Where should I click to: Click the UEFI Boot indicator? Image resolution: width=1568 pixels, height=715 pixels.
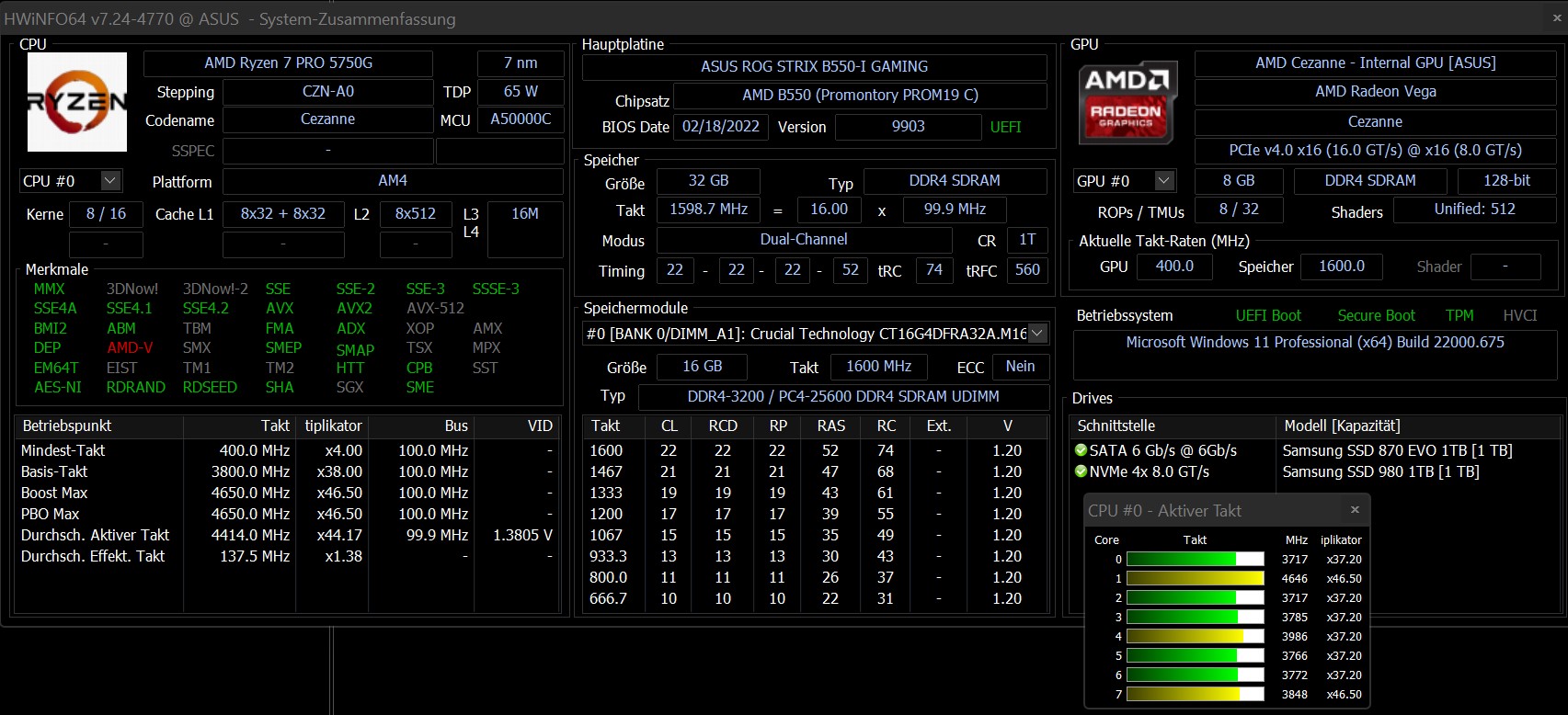click(1268, 316)
